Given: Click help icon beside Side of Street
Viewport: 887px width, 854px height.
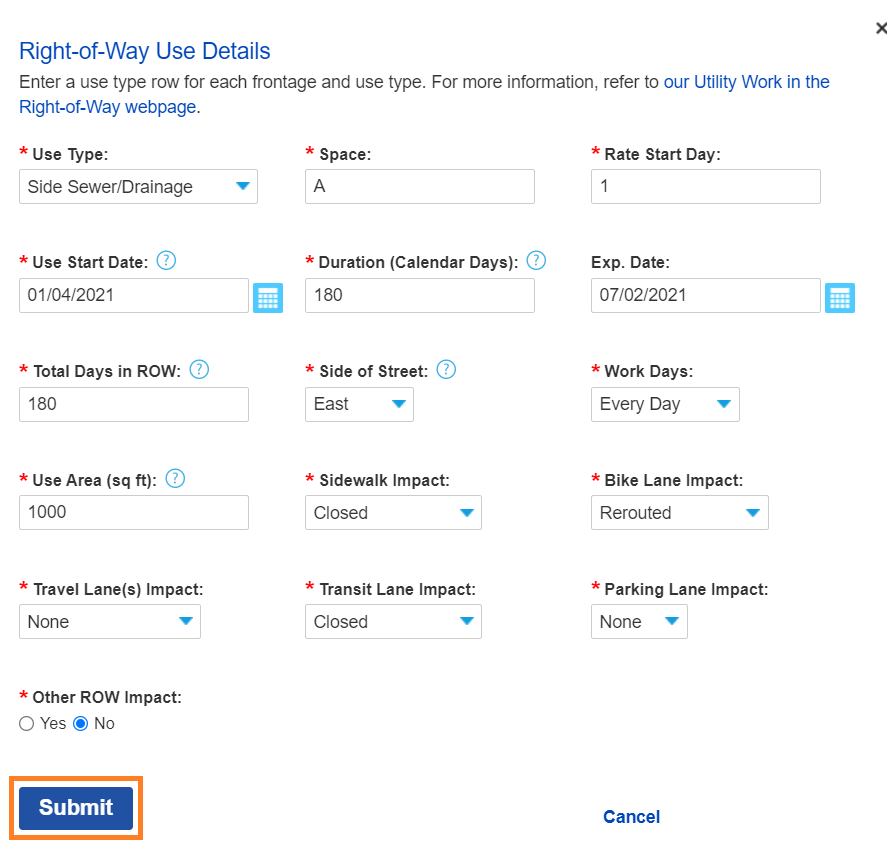Looking at the screenshot, I should point(446,370).
